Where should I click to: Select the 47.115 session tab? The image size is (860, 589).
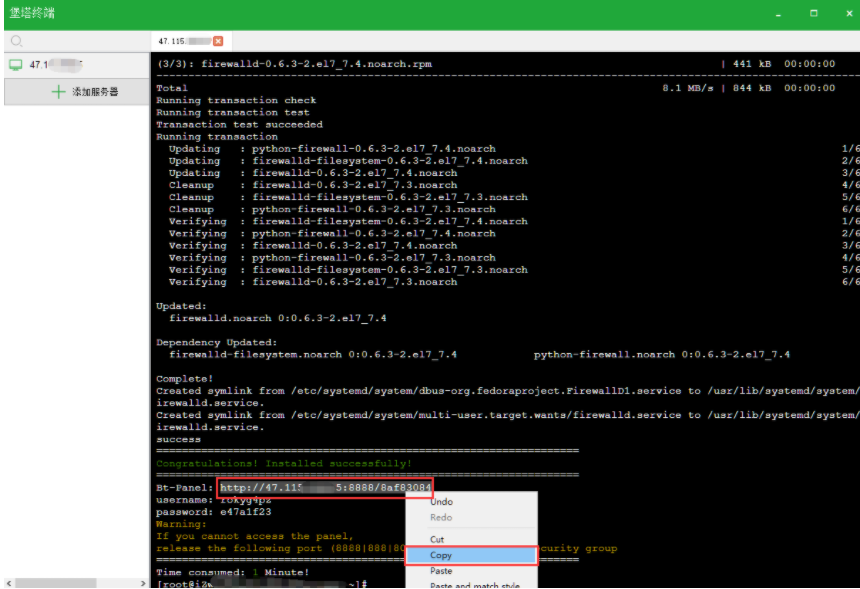190,41
